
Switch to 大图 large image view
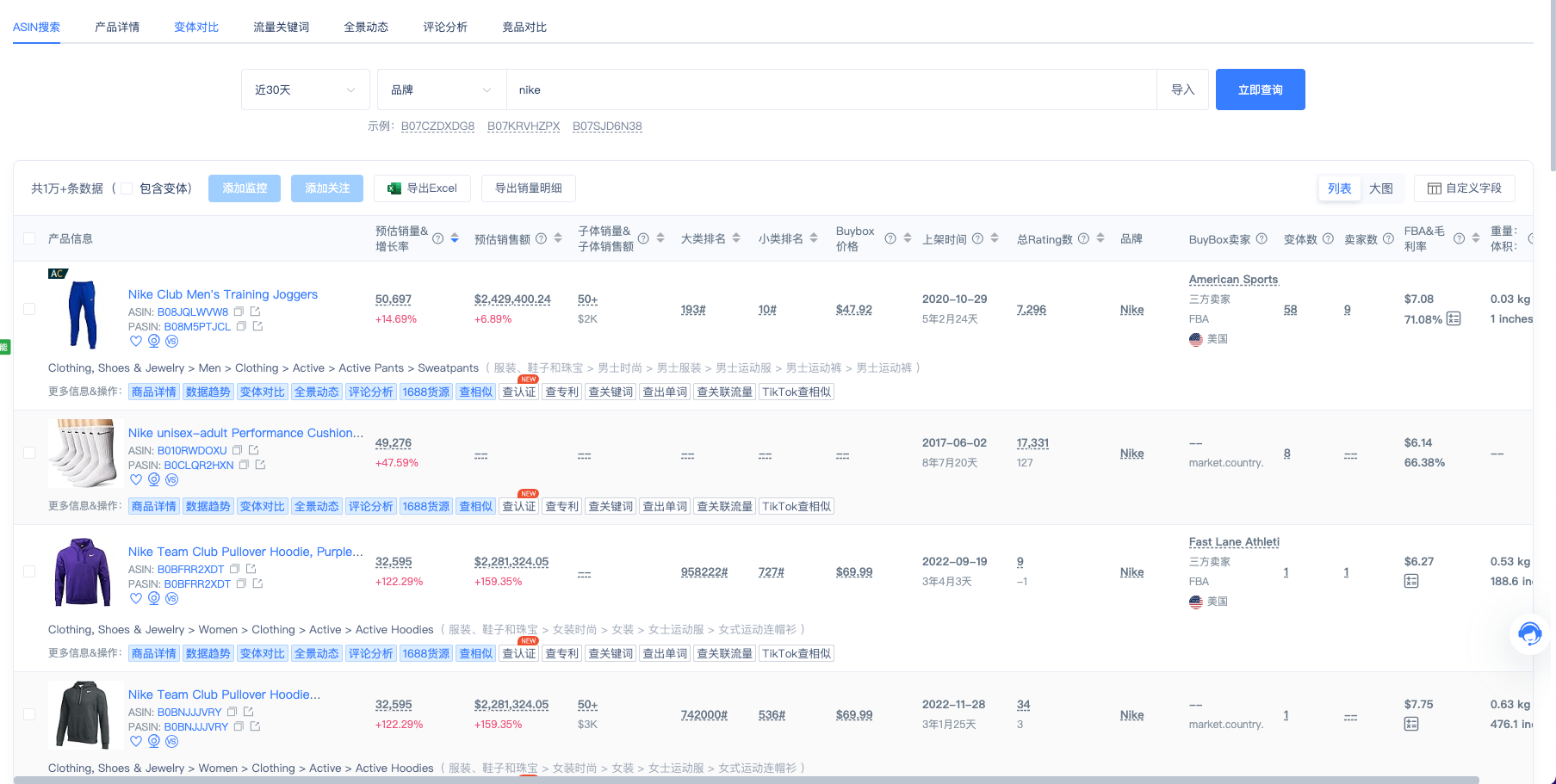tap(1381, 188)
